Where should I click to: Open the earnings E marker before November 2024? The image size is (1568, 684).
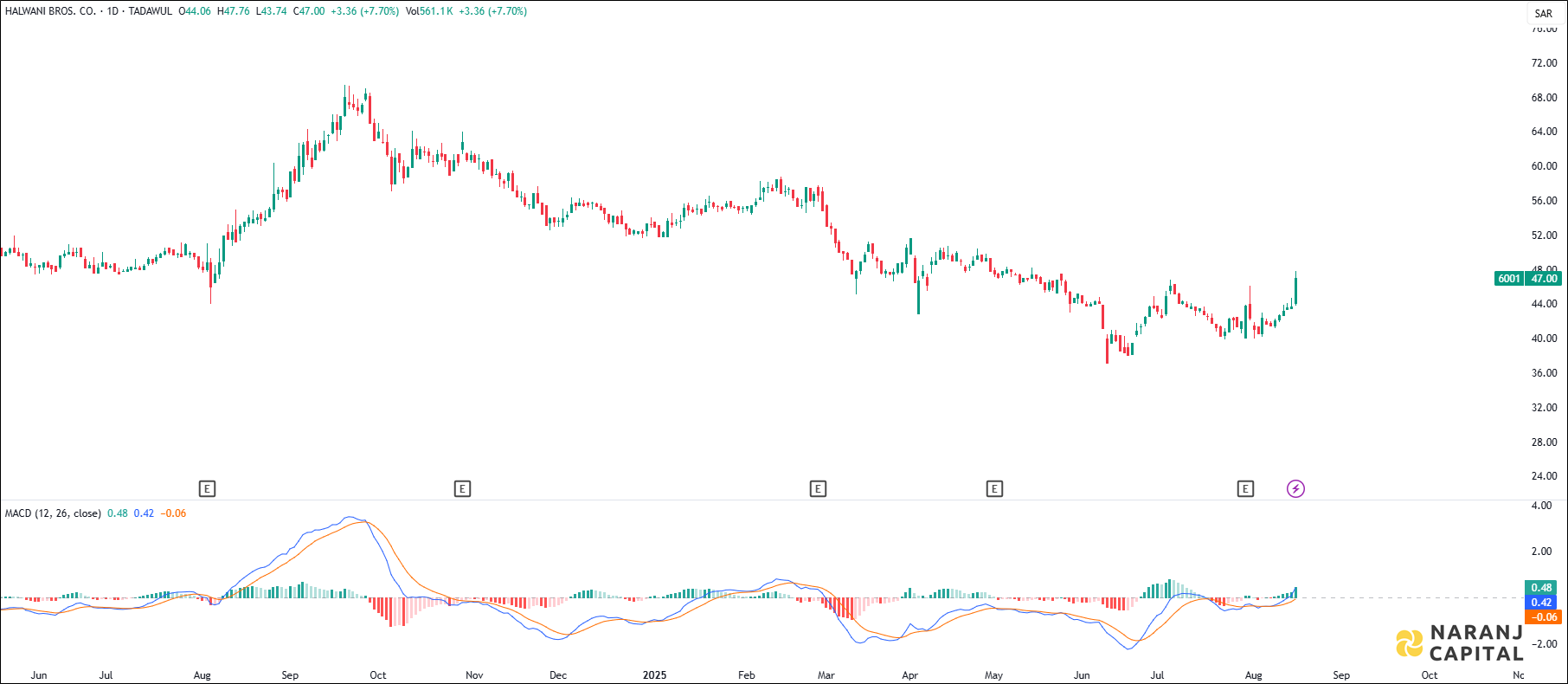(462, 489)
